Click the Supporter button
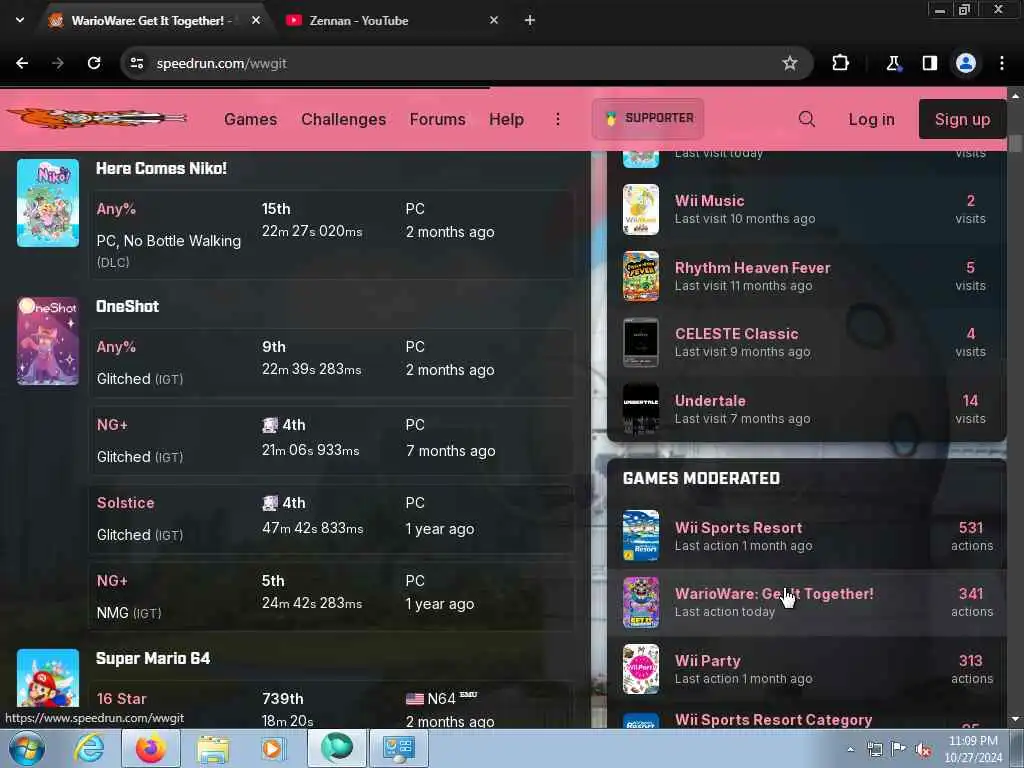Image resolution: width=1024 pixels, height=768 pixels. coord(648,118)
